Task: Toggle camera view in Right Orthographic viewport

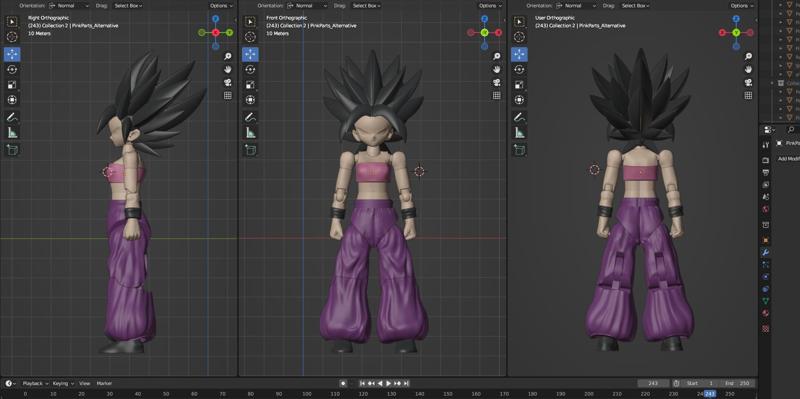Action: [228, 82]
